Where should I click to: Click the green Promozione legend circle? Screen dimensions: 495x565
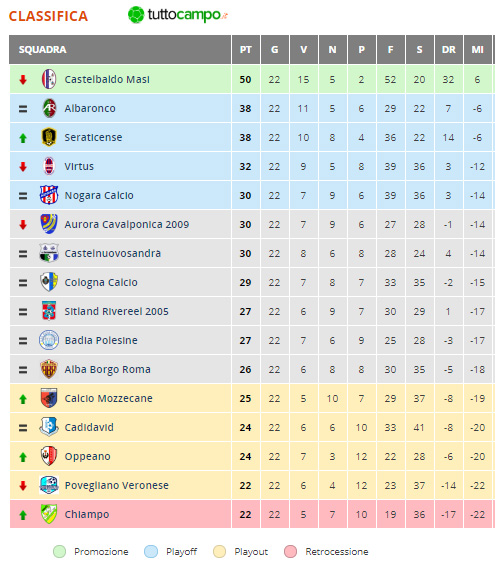[59, 551]
